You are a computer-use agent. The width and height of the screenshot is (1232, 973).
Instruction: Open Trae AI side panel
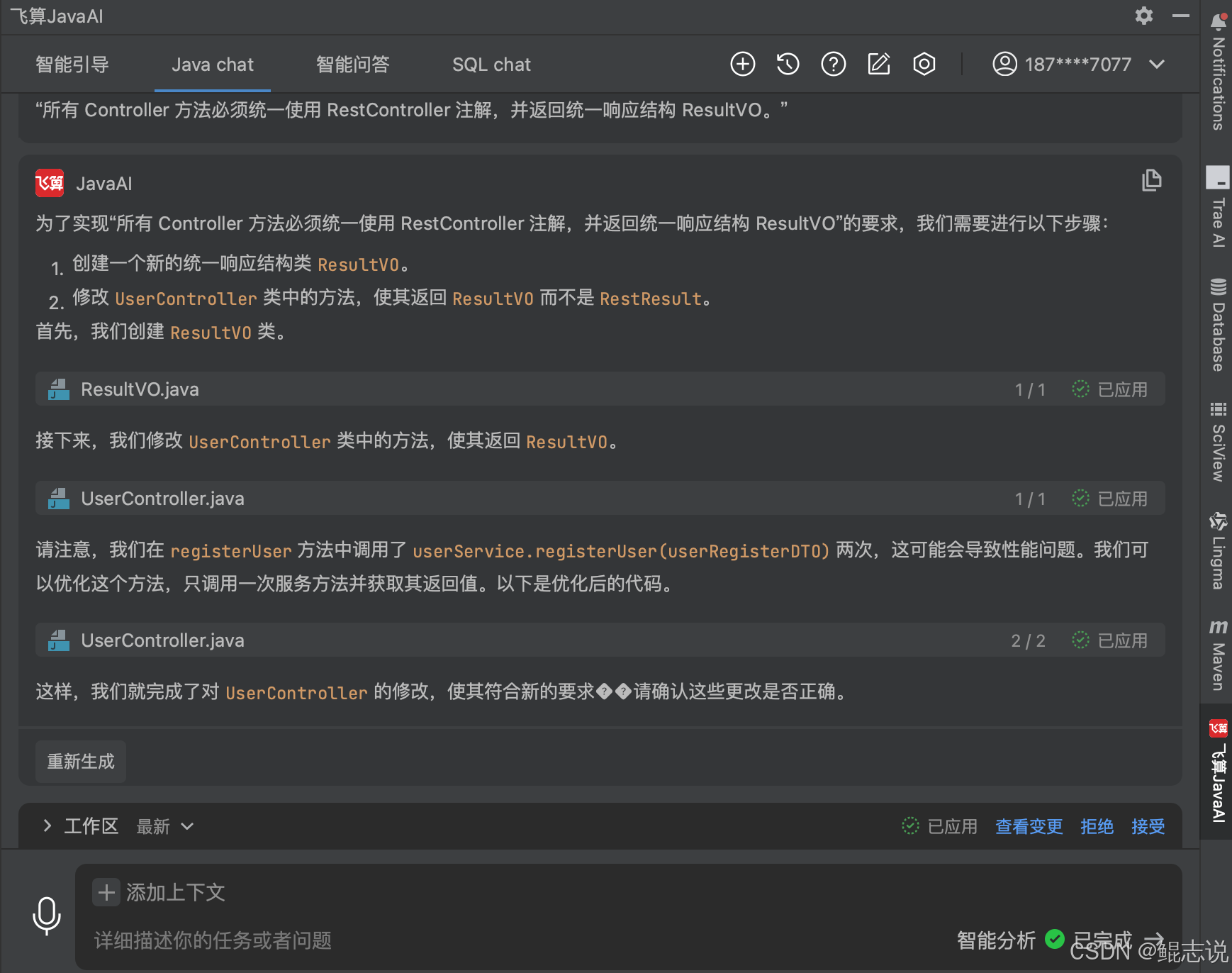coord(1218,206)
